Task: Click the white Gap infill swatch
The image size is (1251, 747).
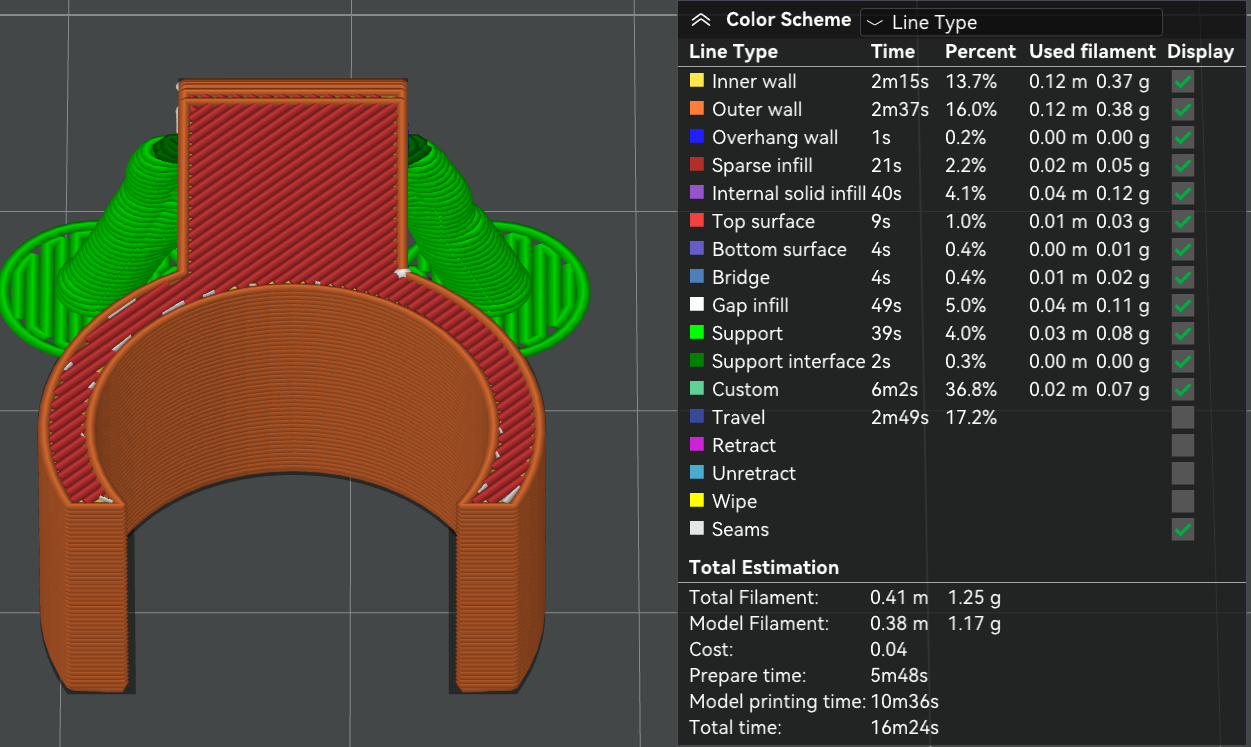Action: pyautogui.click(x=697, y=305)
